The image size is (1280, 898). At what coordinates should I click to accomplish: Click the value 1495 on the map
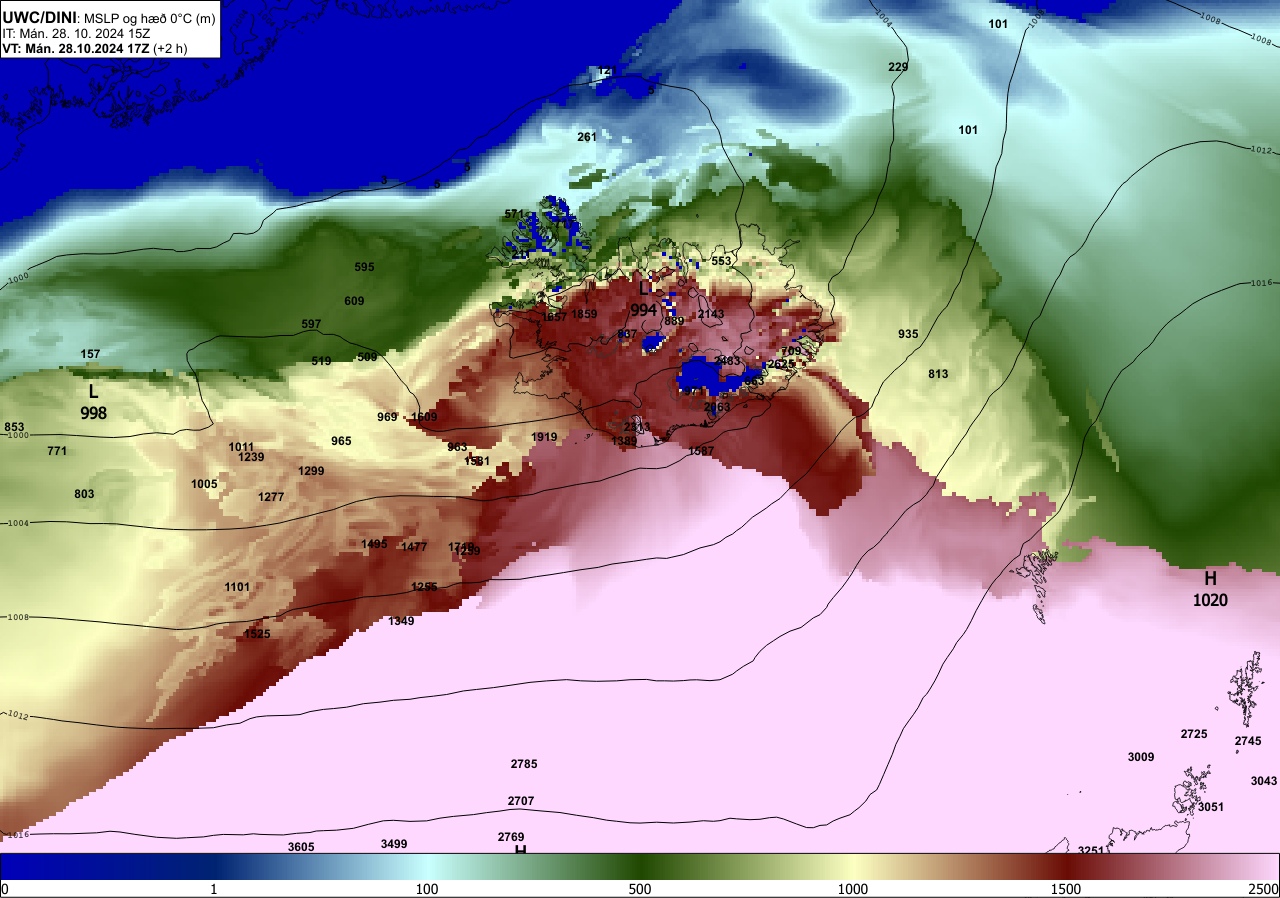pos(374,544)
